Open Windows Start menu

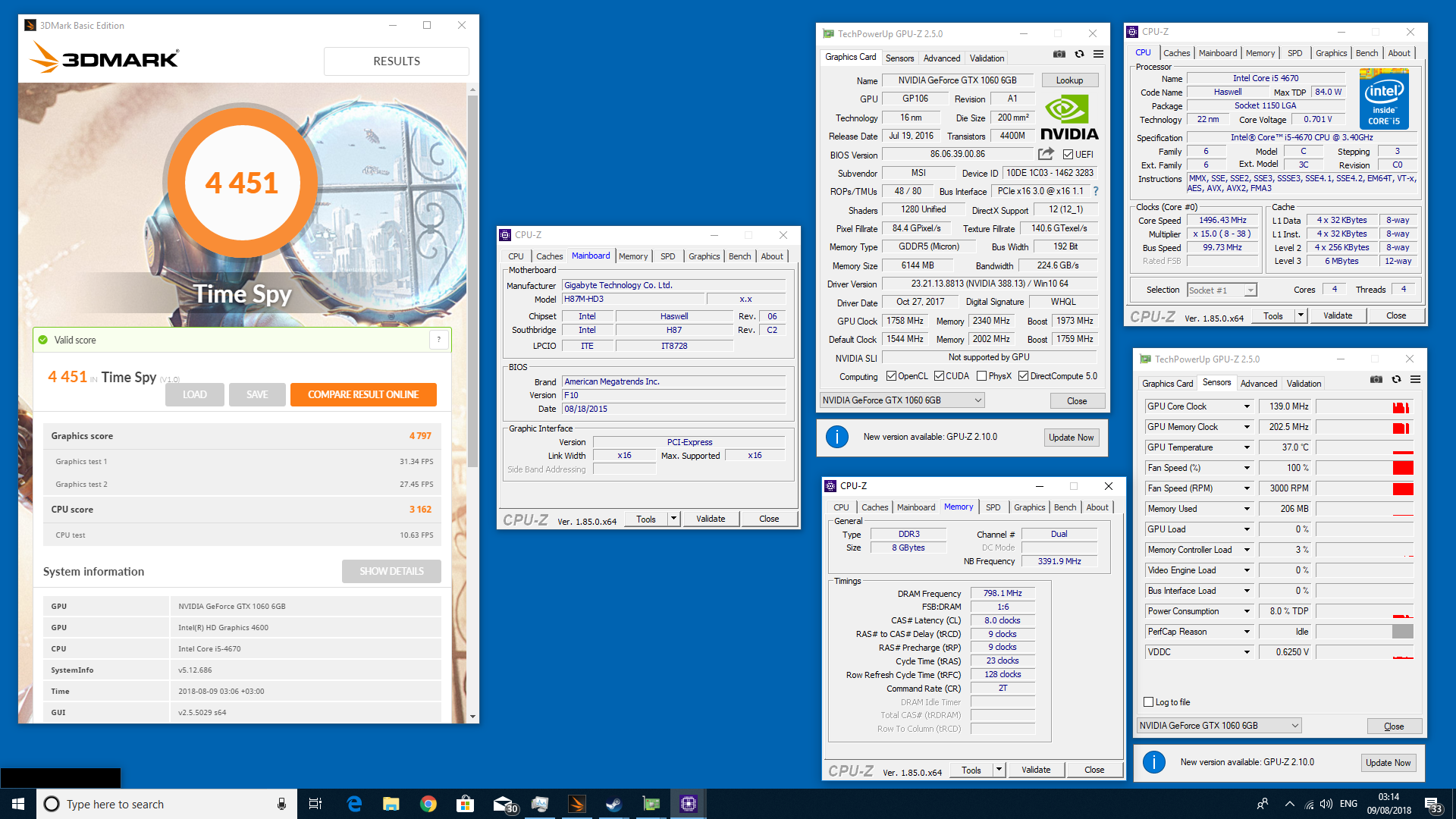18,804
